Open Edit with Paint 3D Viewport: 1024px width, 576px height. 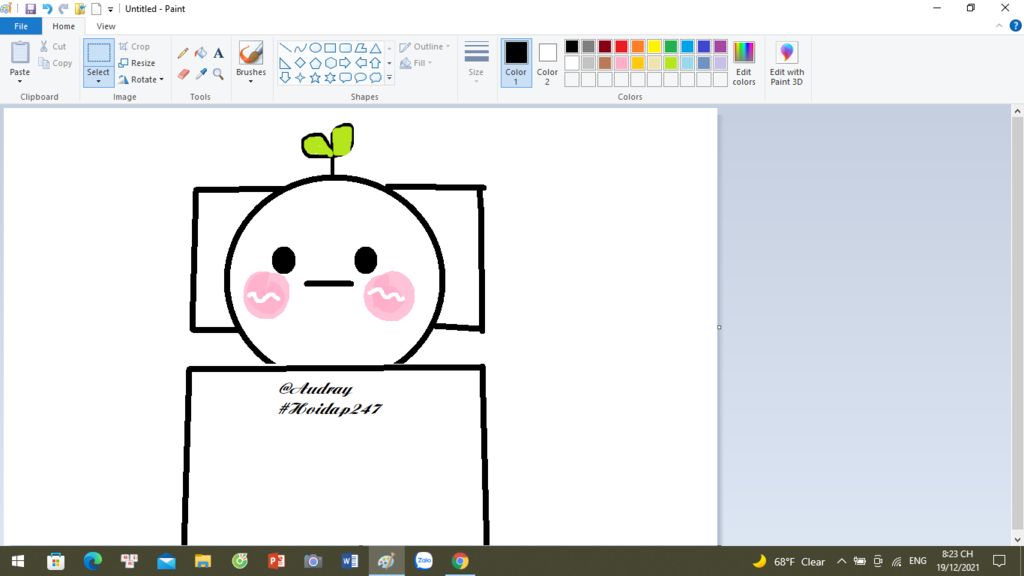click(x=786, y=63)
